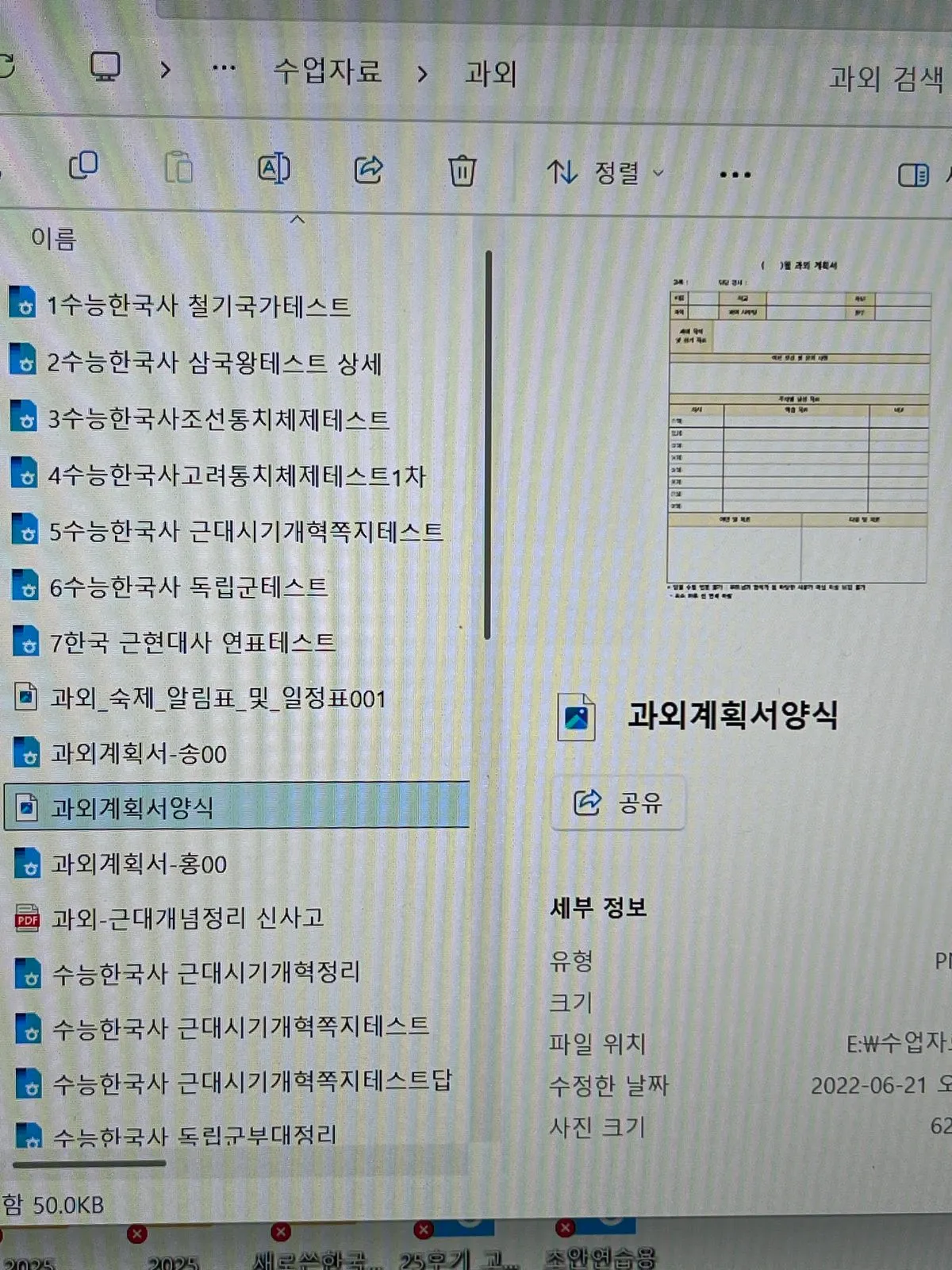Expand the chevron after 수업자료
This screenshot has width=952, height=1270.
(x=422, y=74)
